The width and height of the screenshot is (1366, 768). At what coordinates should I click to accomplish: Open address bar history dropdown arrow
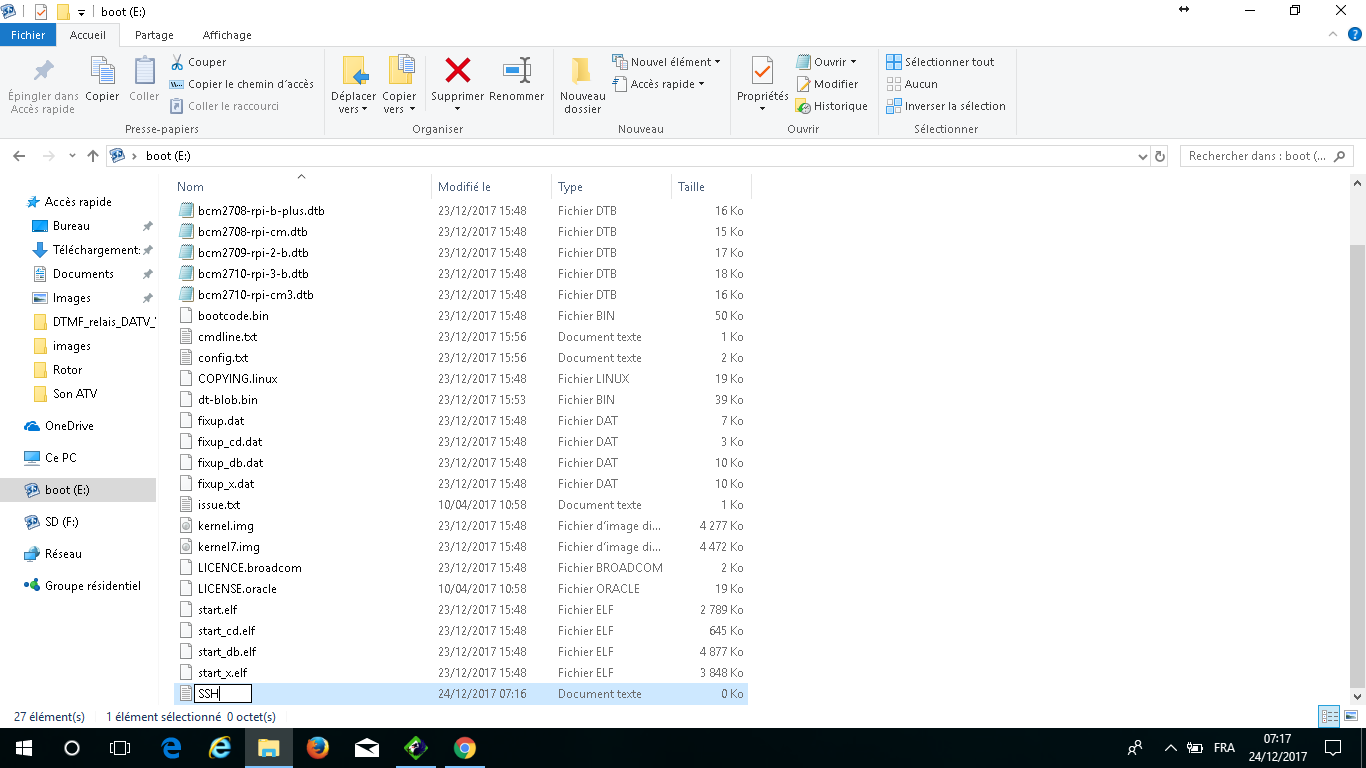click(1143, 156)
